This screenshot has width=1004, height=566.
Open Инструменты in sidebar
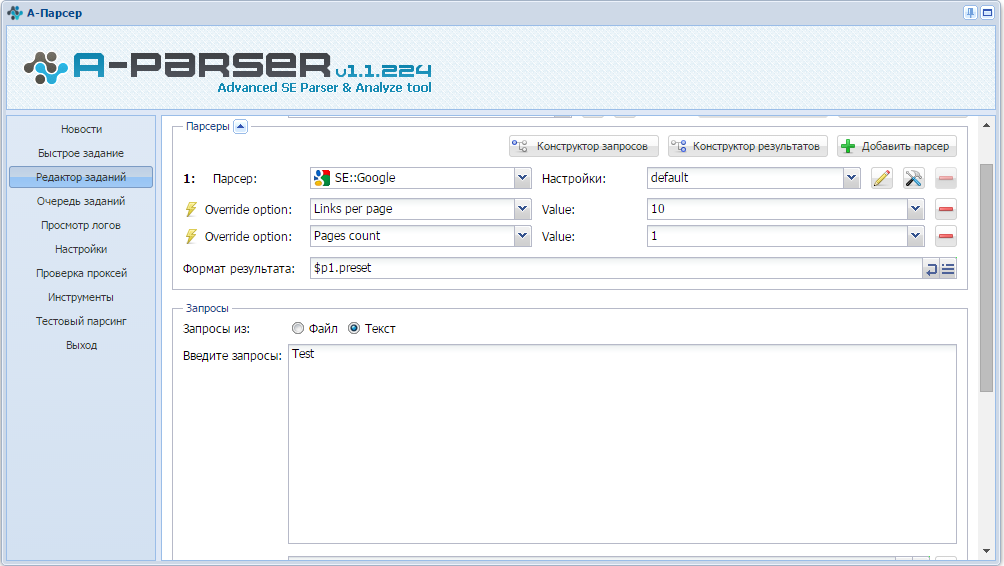pyautogui.click(x=81, y=297)
